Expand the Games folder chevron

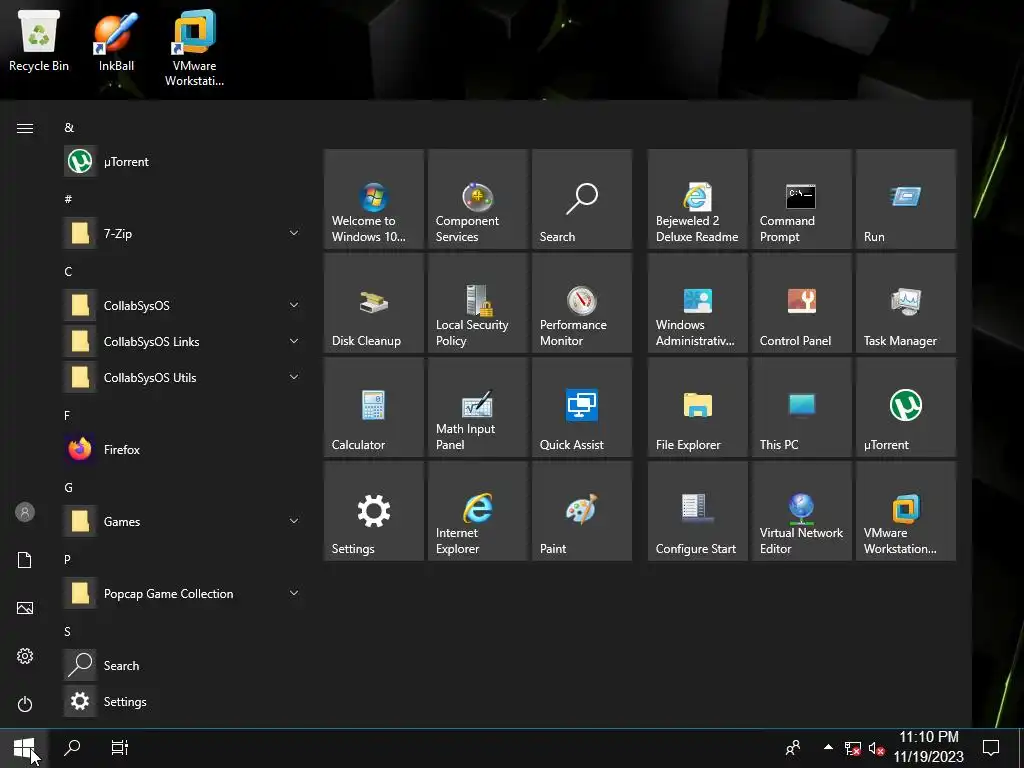(294, 521)
